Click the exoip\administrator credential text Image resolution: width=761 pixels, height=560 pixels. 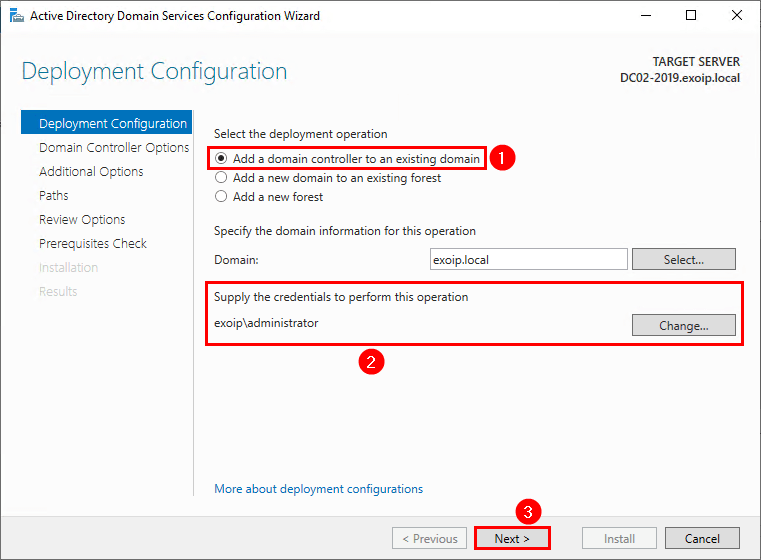tap(266, 323)
